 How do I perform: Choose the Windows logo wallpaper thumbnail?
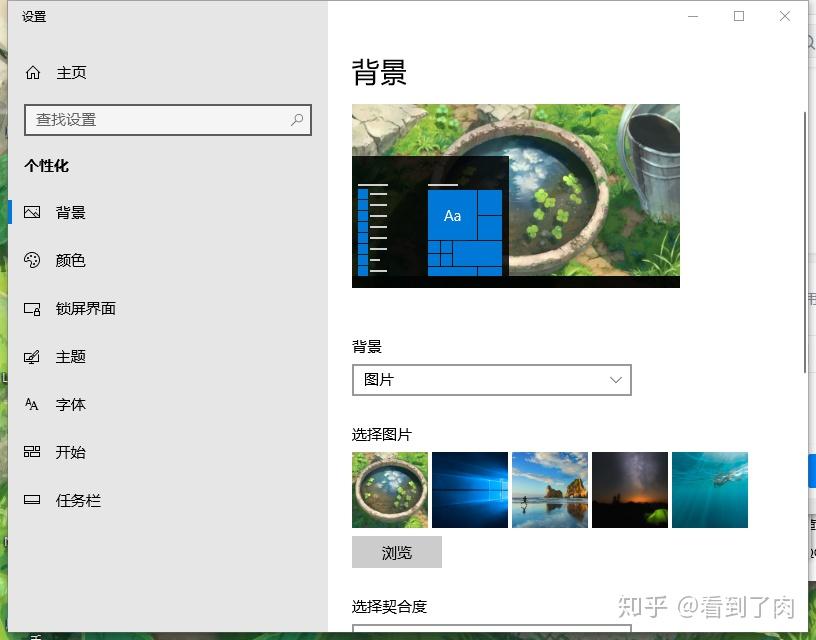point(470,489)
